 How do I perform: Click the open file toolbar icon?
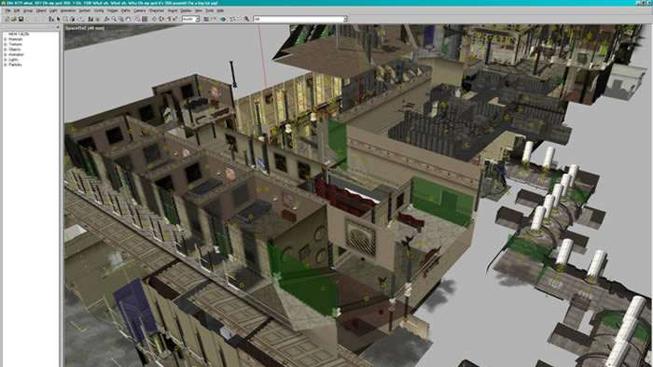[x=14, y=19]
